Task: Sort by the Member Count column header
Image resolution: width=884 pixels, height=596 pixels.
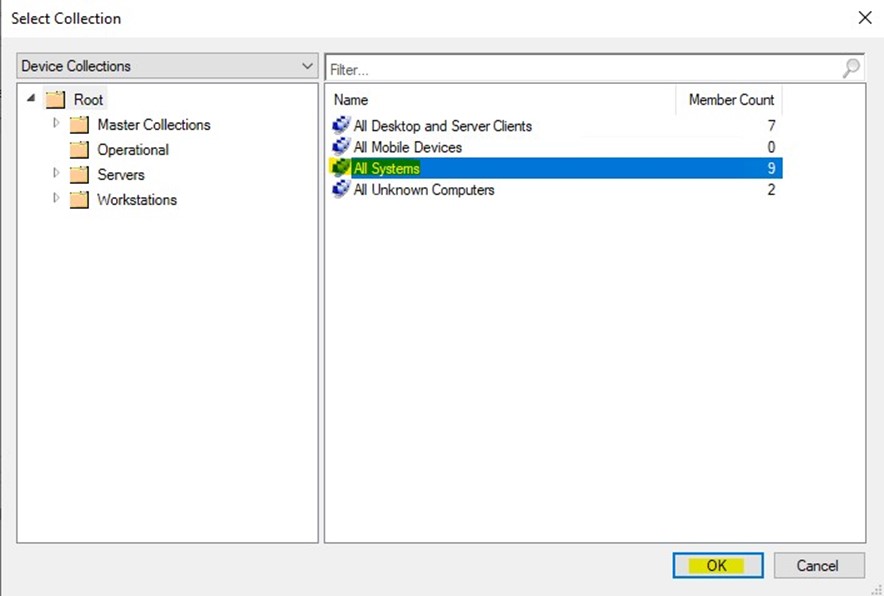Action: (730, 100)
